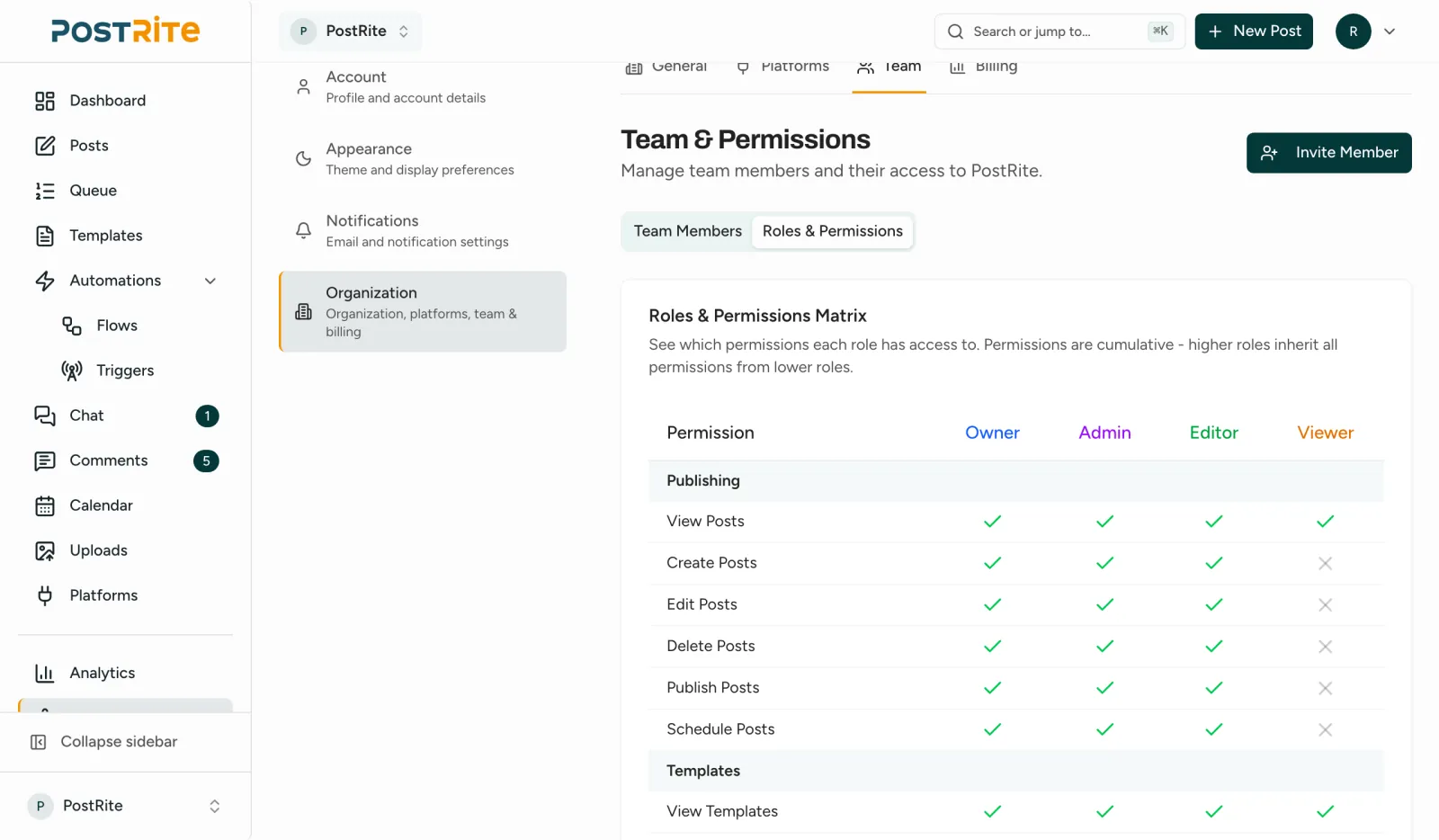Create a New Post
The image size is (1439, 840).
1255,31
